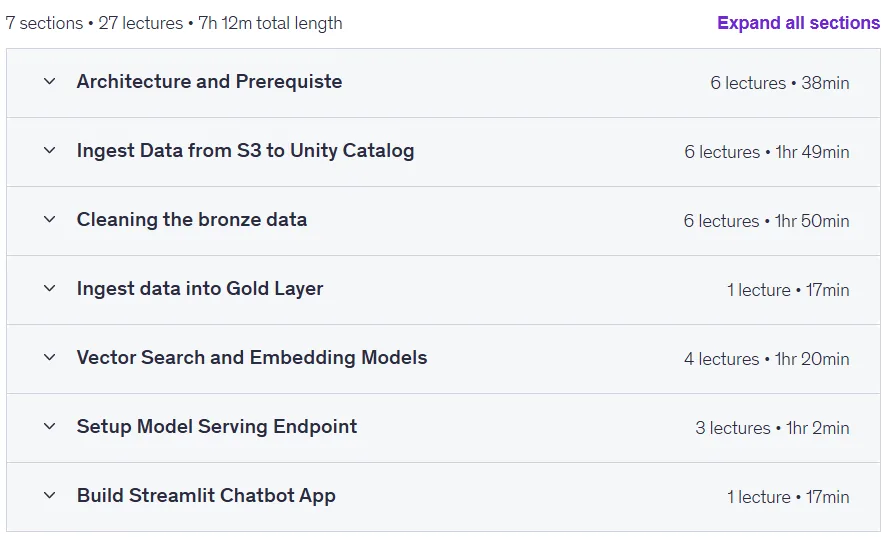The height and width of the screenshot is (537, 887).
Task: Click chevron beside Setup Model Serving Endpoint
Action: click(50, 427)
